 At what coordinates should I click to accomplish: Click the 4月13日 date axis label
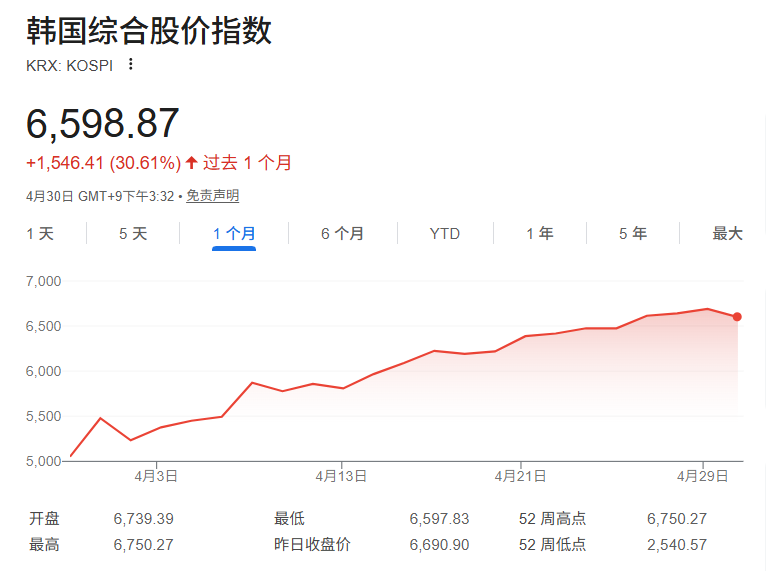coord(341,477)
